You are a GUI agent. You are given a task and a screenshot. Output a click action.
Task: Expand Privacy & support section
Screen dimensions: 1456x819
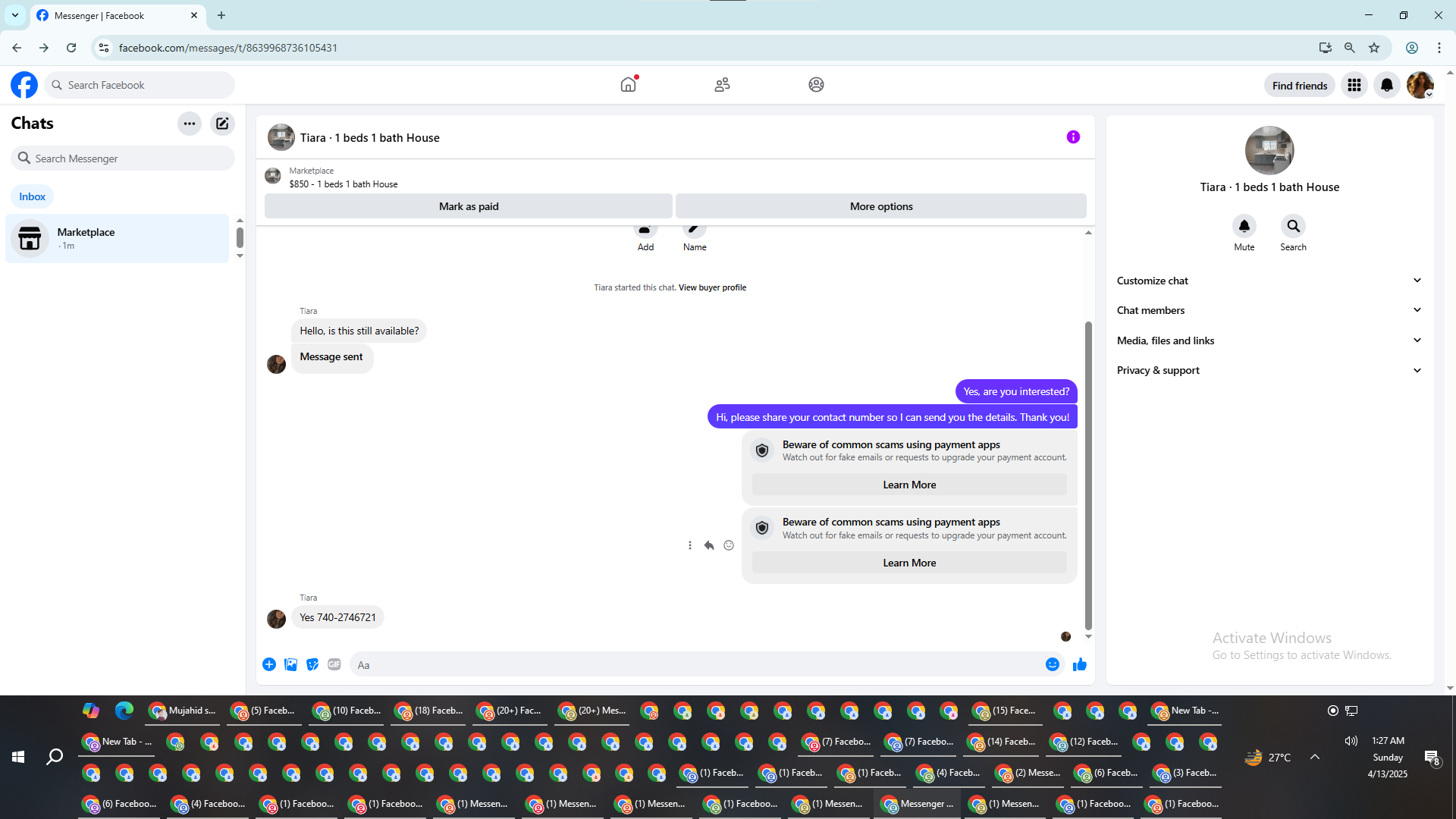pos(1269,370)
